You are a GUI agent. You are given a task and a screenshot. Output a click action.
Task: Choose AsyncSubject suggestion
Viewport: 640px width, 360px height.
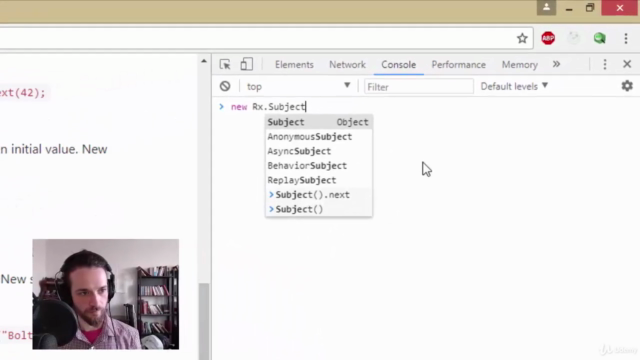(x=318, y=151)
